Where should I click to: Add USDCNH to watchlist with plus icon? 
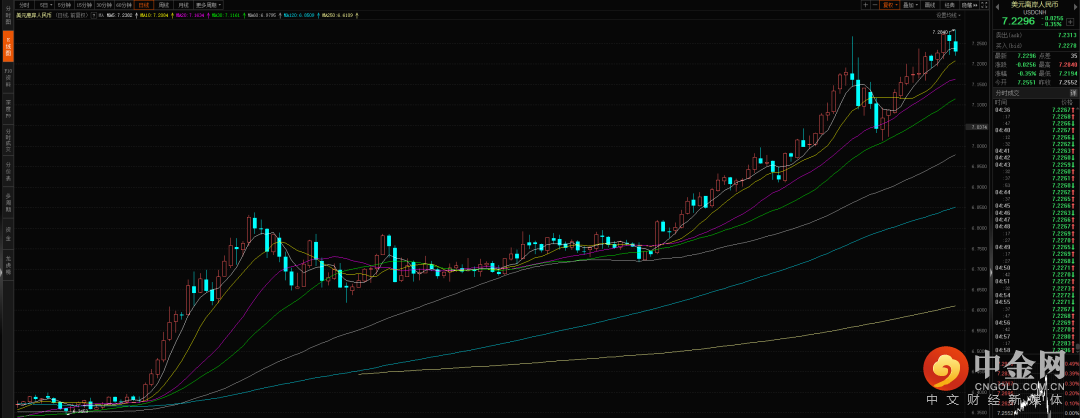pos(1070,22)
